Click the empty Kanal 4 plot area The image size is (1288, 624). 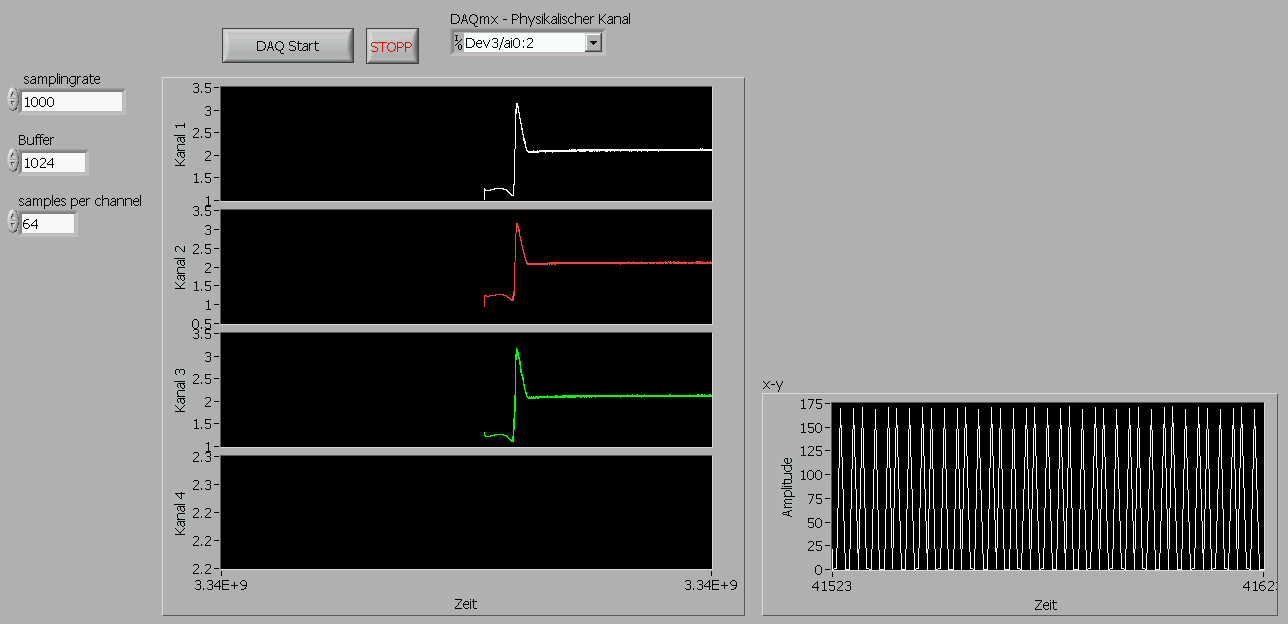(466, 512)
